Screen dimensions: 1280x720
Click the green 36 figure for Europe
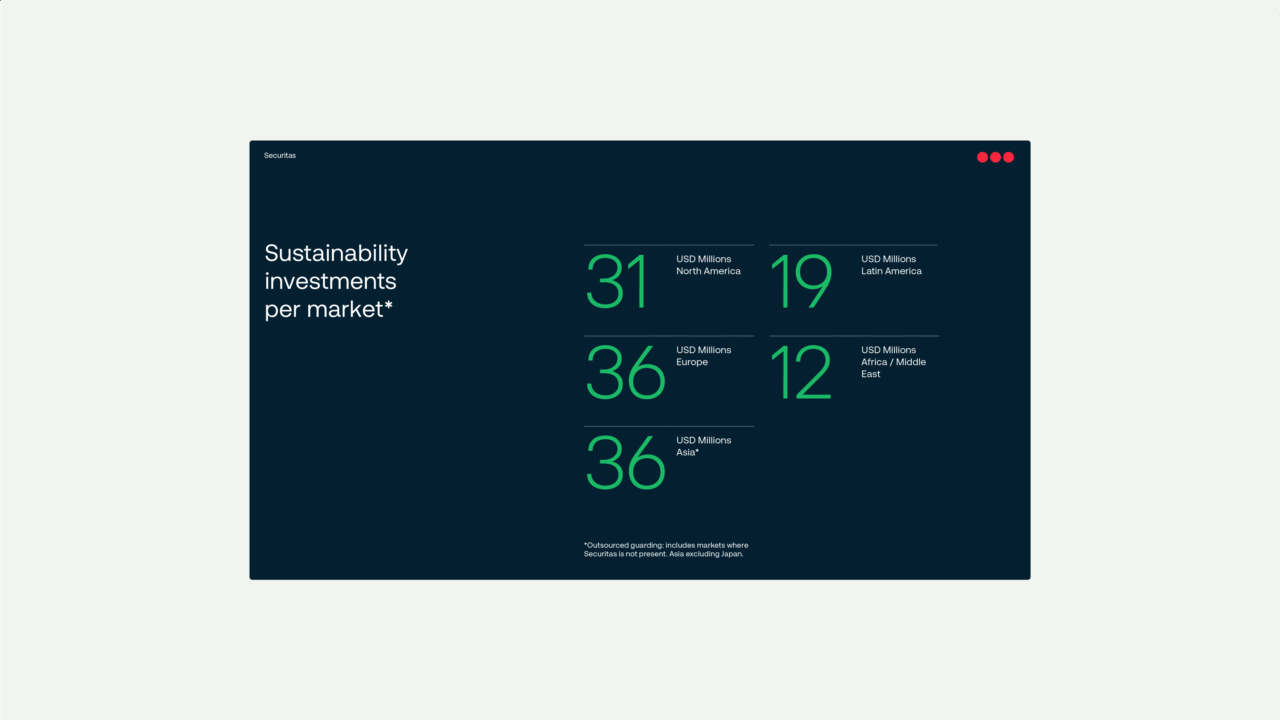(x=625, y=373)
